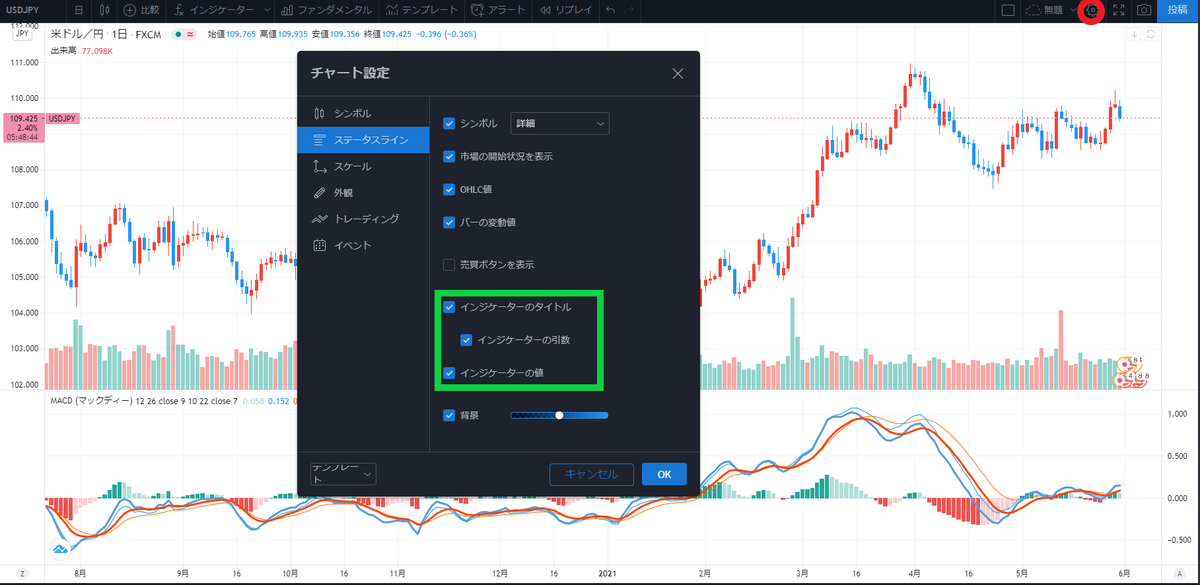Click the キャンセル cancel button
1200x585 pixels.
591,474
